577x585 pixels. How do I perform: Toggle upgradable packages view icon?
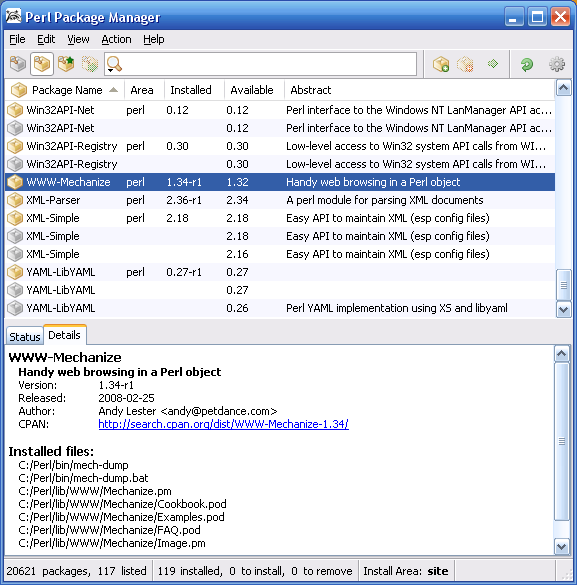66,64
